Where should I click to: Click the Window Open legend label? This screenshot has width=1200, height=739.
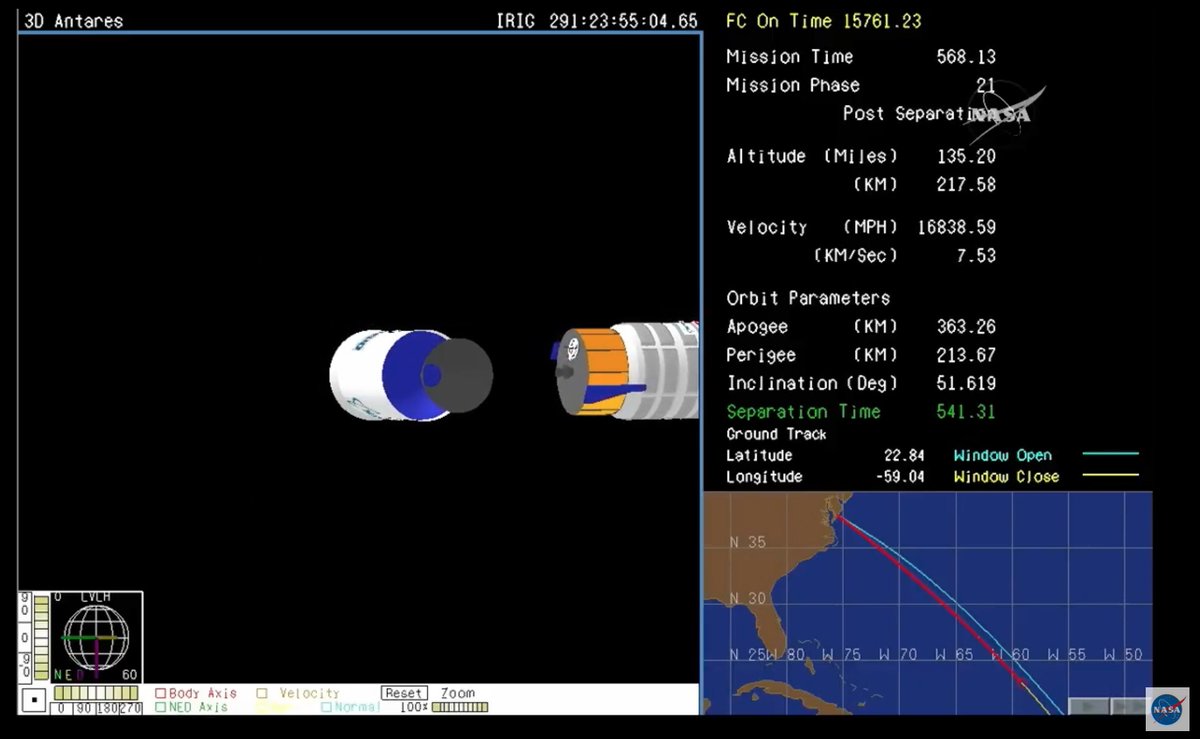click(1002, 456)
